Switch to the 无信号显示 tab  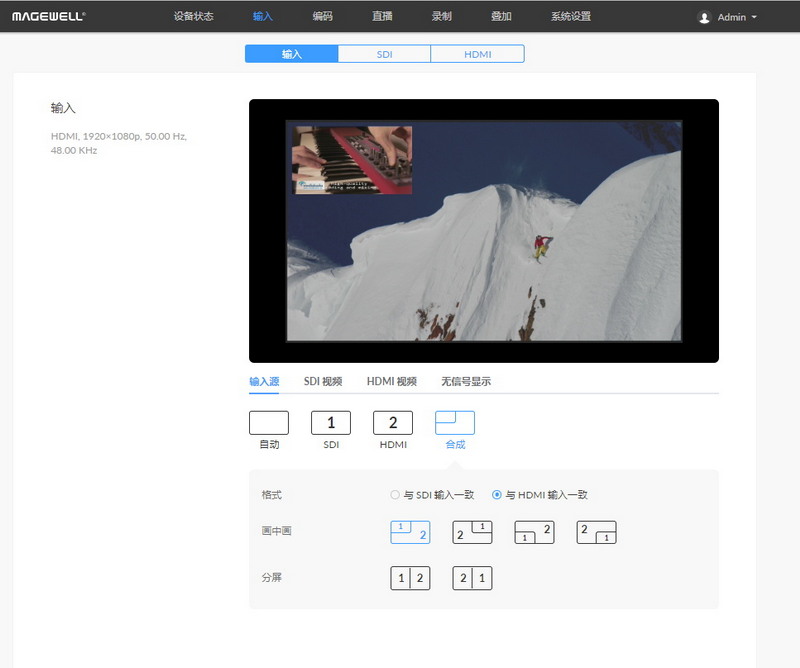click(x=466, y=381)
